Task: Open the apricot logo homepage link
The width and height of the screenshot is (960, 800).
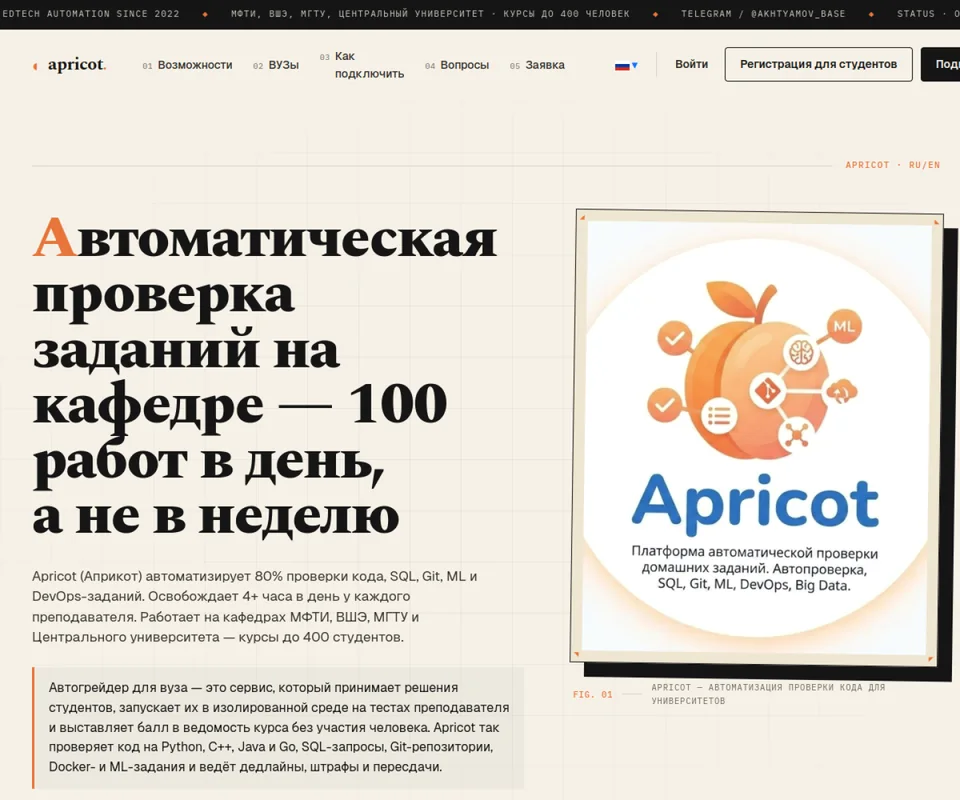Action: tap(70, 64)
